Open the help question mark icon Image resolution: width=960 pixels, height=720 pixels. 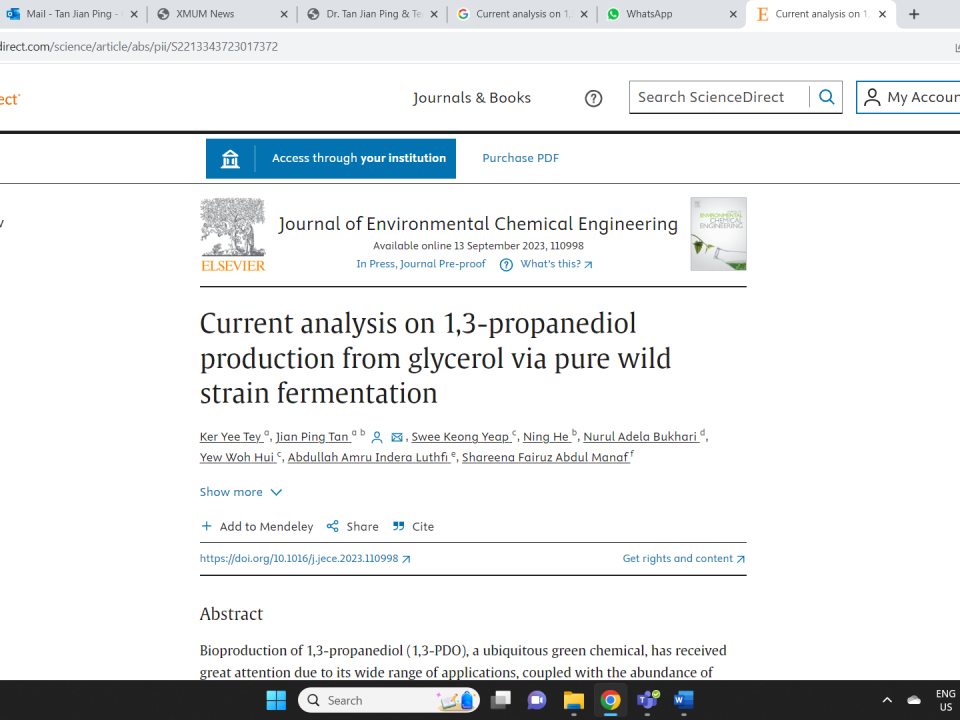click(x=593, y=98)
